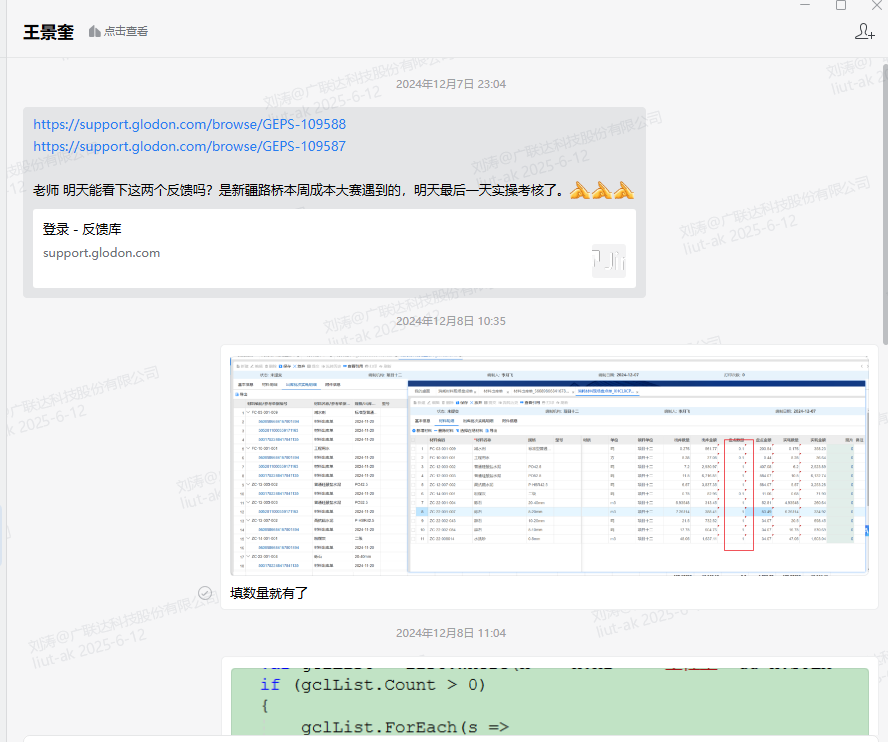Close the chat window
The width and height of the screenshot is (888, 742).
(877, 5)
